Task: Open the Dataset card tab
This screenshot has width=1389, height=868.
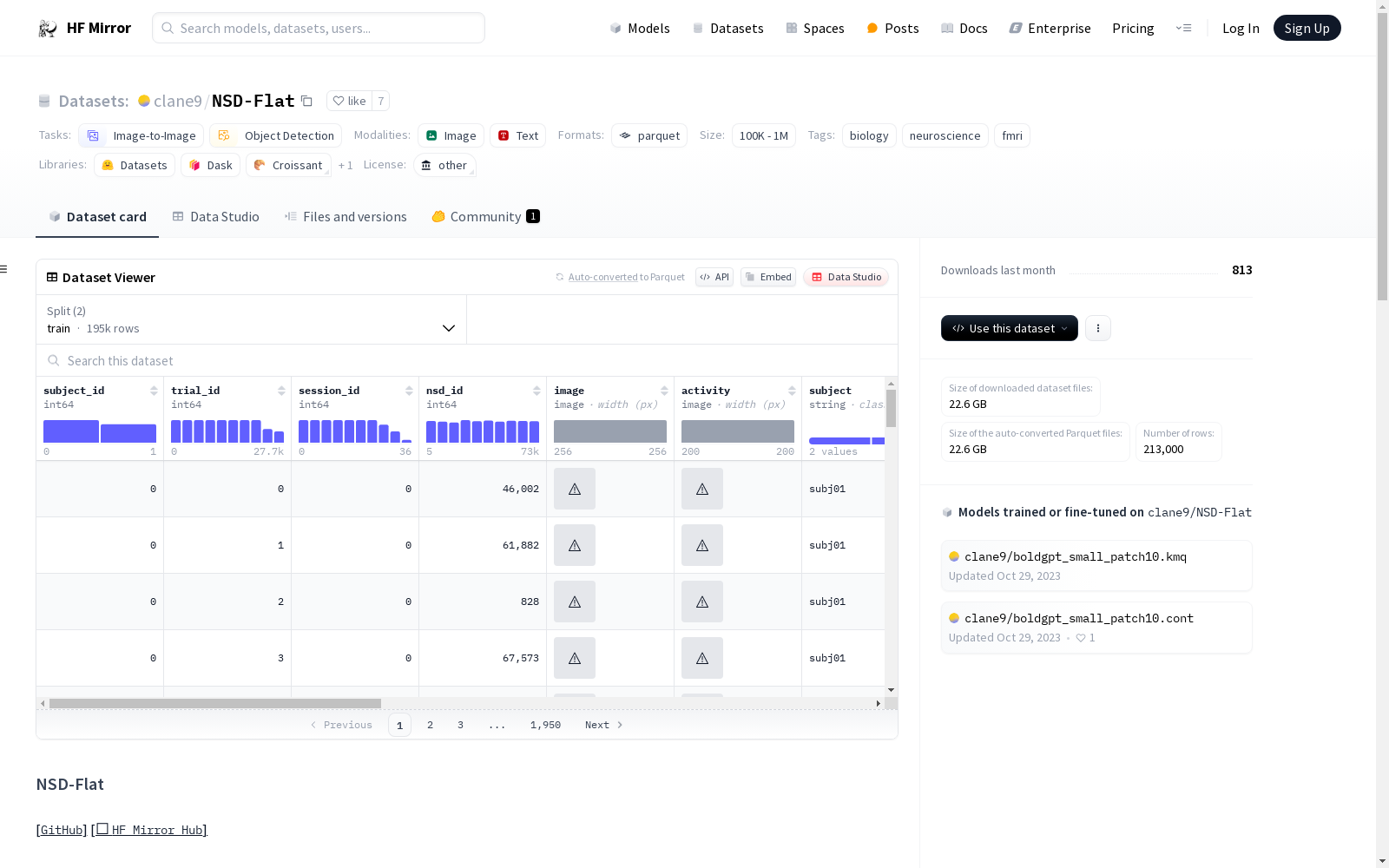Action: click(x=97, y=217)
